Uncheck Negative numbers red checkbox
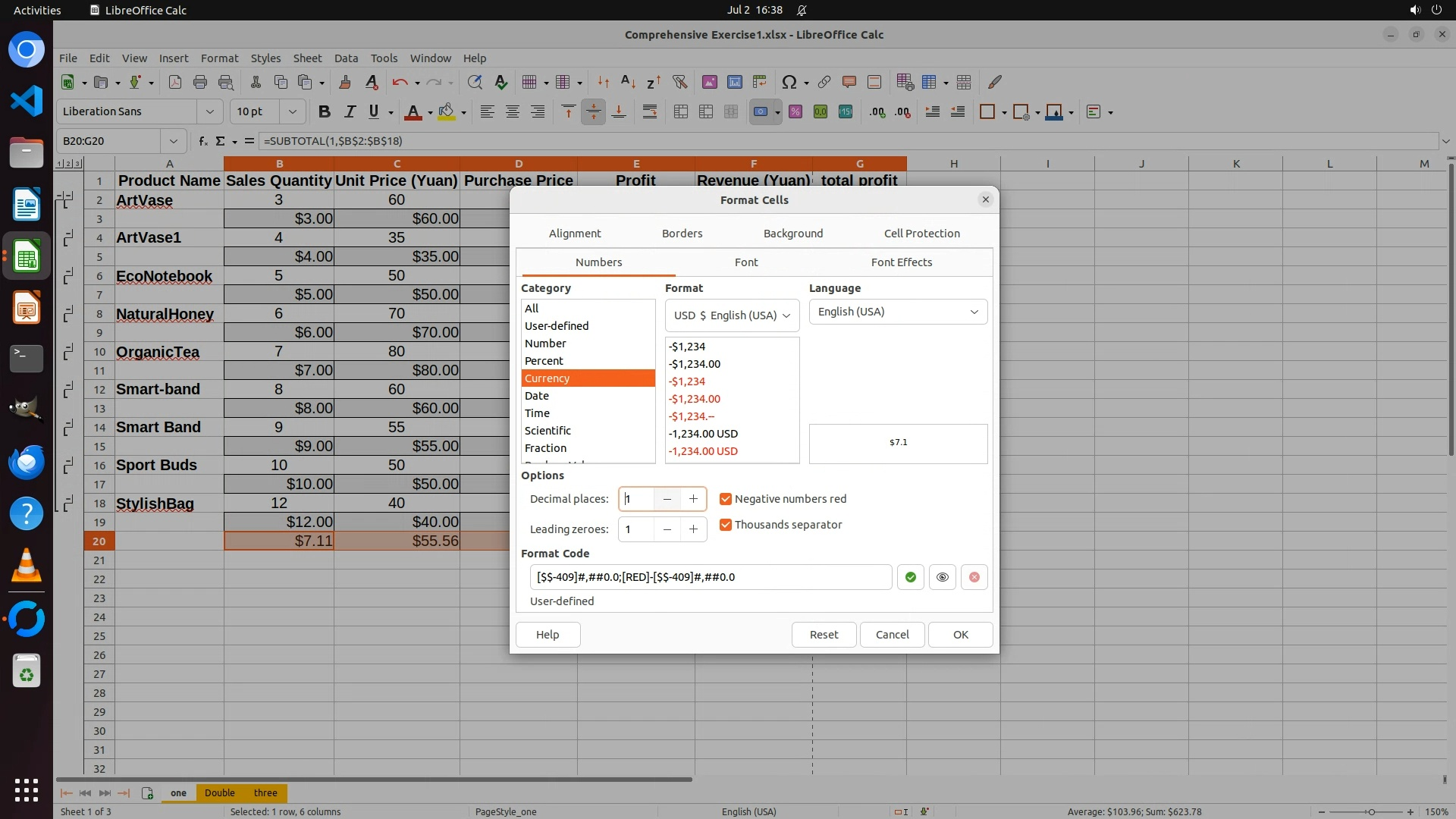This screenshot has height=819, width=1456. tap(726, 499)
